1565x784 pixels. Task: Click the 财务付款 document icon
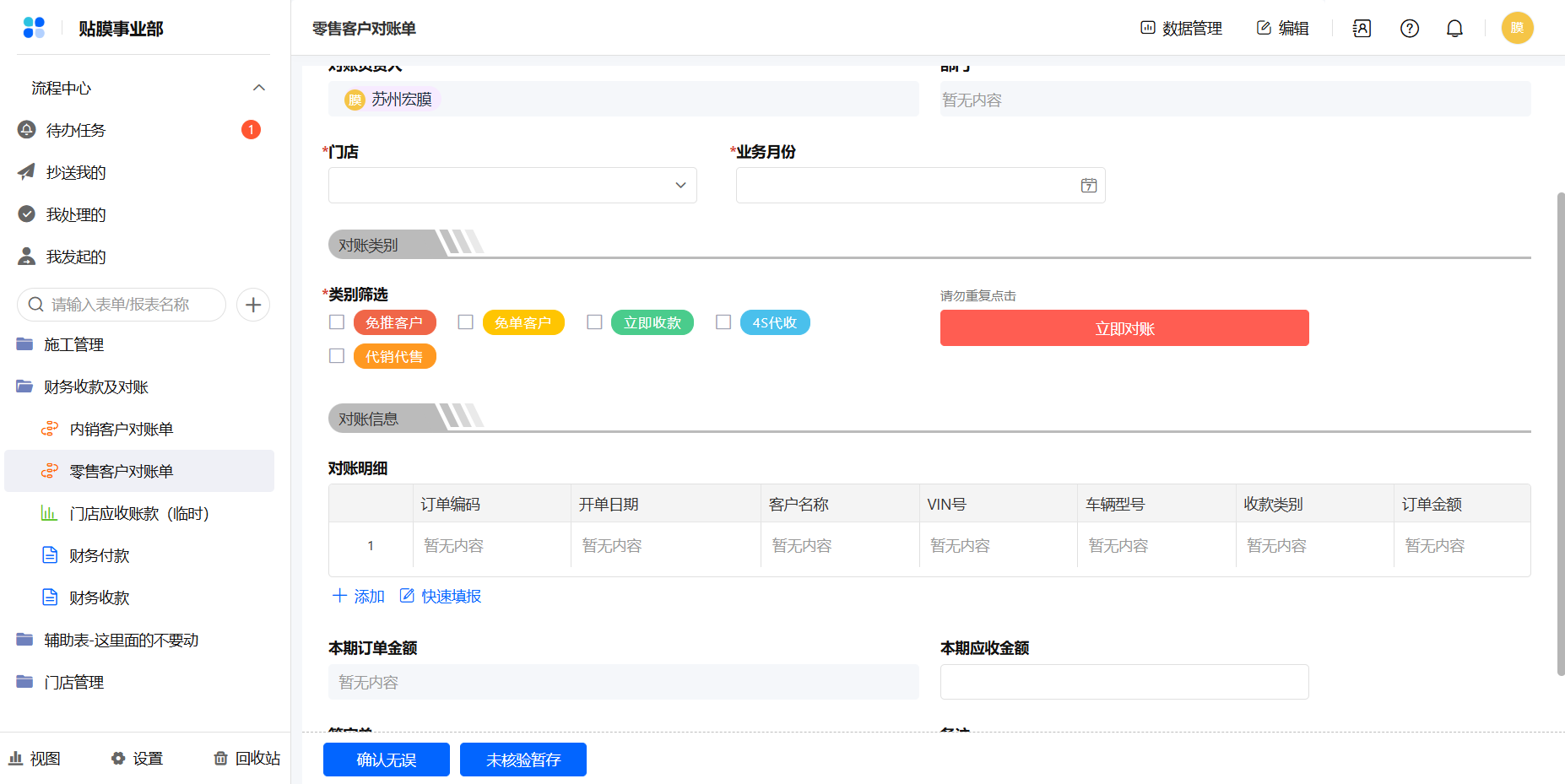(50, 555)
